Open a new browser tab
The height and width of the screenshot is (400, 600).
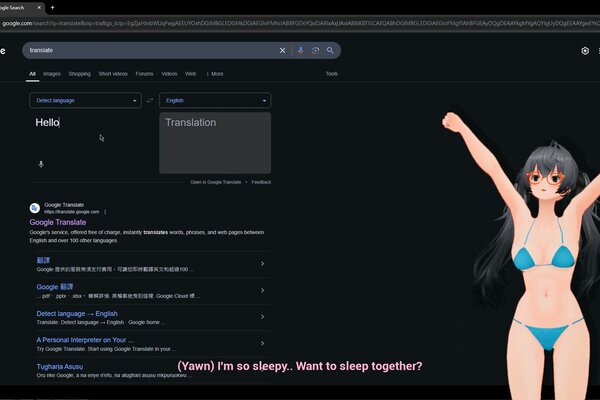52,7
